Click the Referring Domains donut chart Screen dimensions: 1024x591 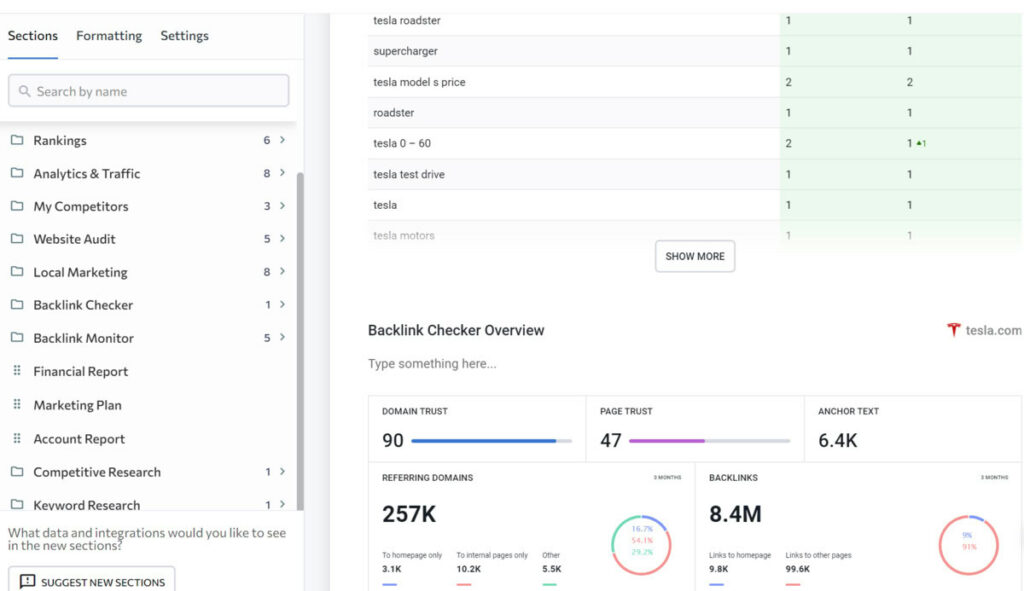click(x=641, y=545)
